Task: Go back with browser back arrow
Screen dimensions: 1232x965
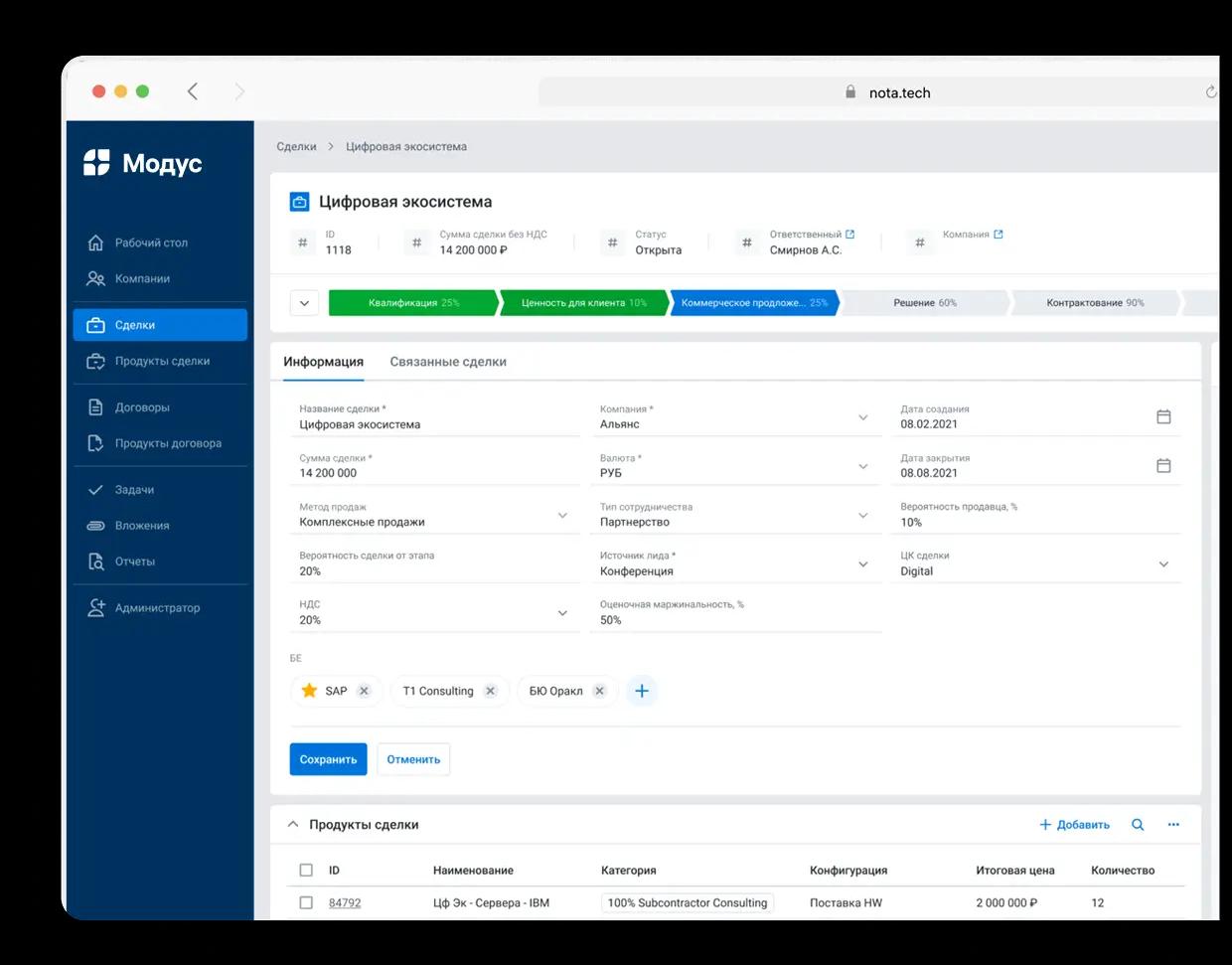Action: 193,91
